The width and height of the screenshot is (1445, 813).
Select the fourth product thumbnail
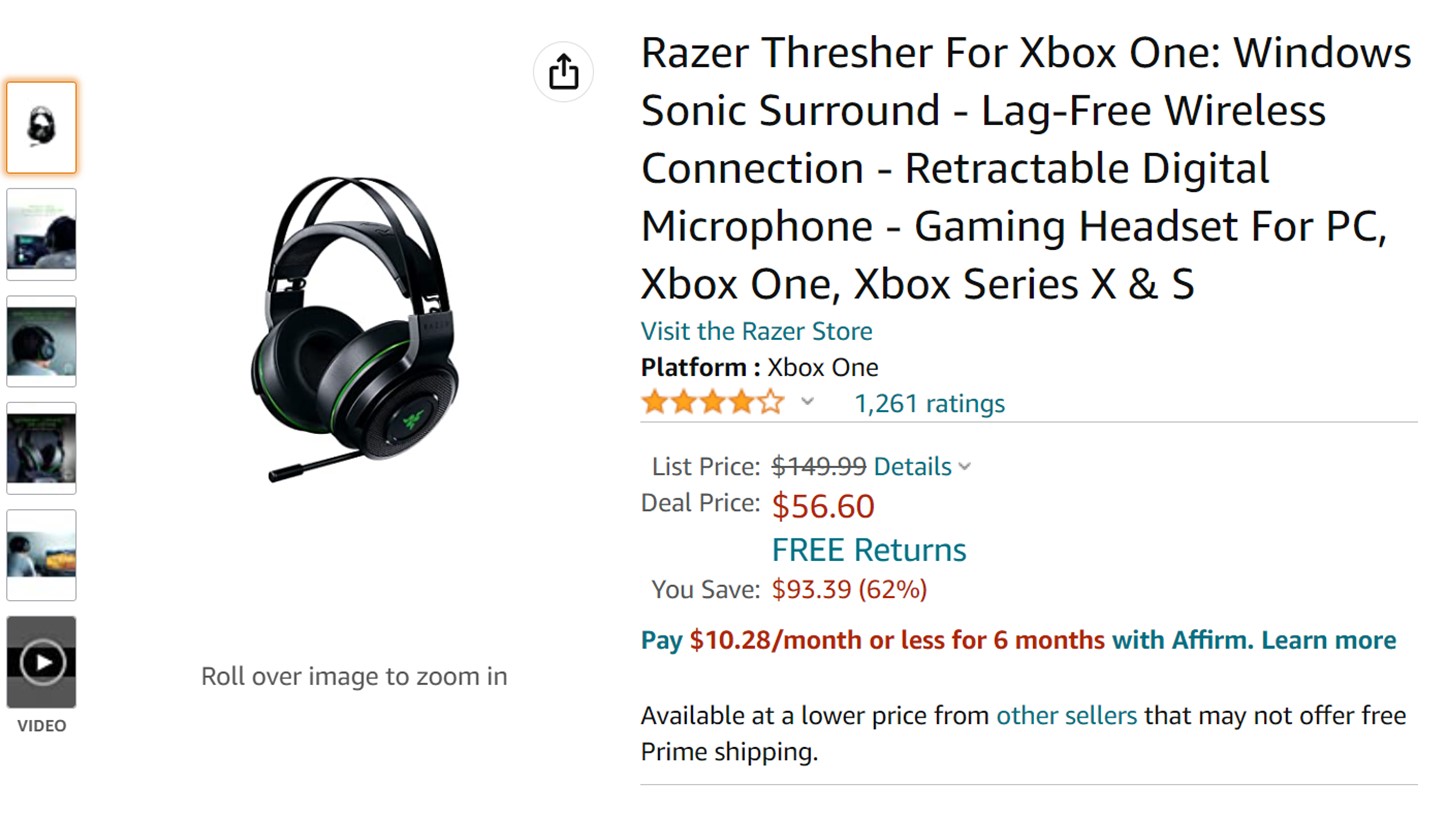pyautogui.click(x=41, y=448)
